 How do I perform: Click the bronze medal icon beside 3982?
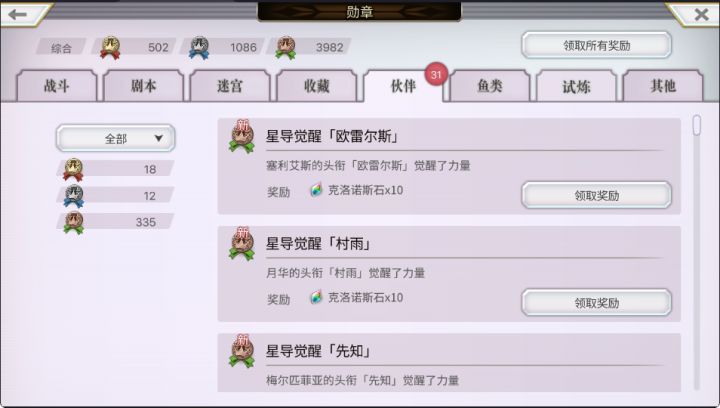[286, 48]
